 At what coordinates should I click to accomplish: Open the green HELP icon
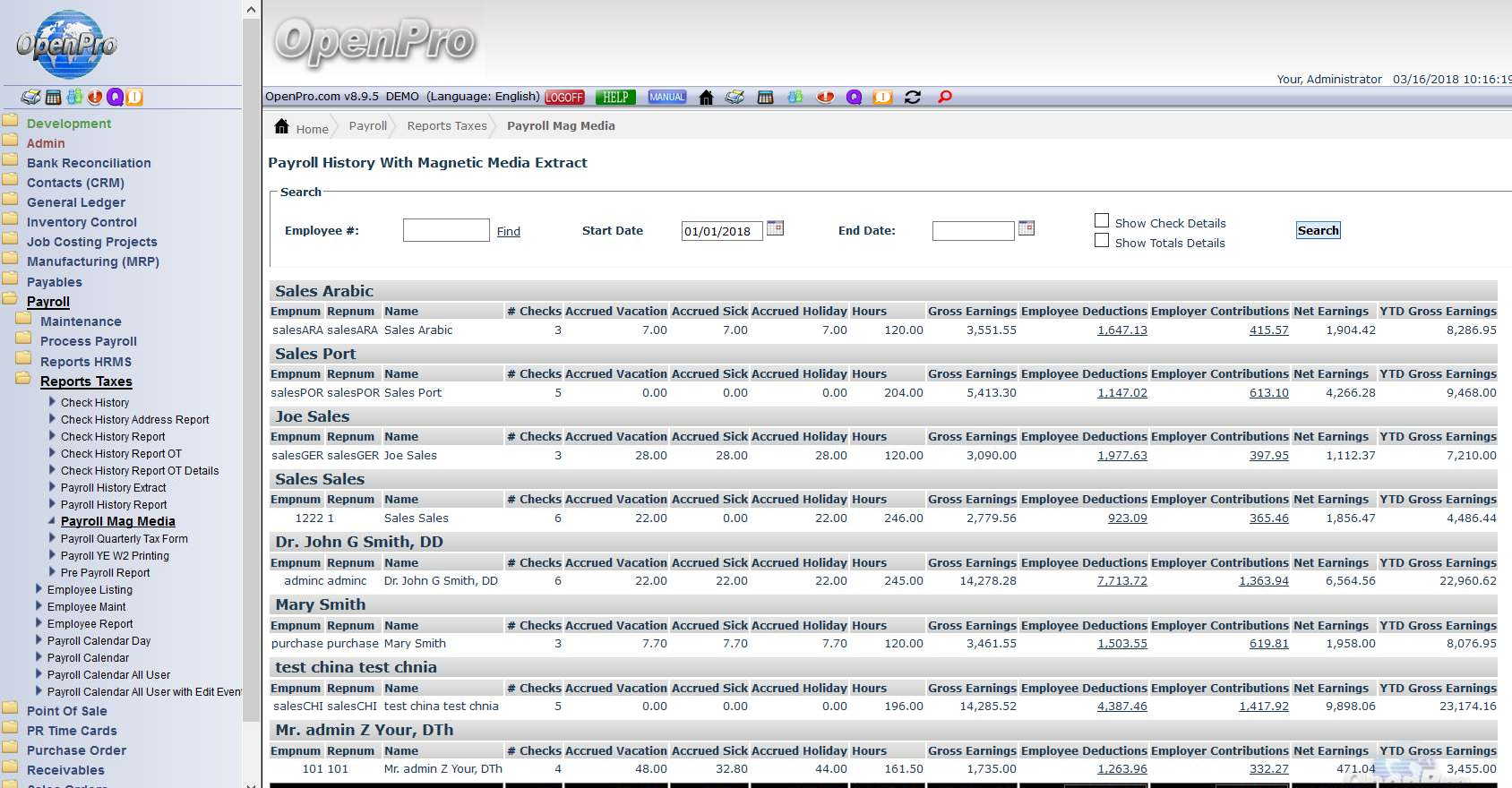click(615, 98)
